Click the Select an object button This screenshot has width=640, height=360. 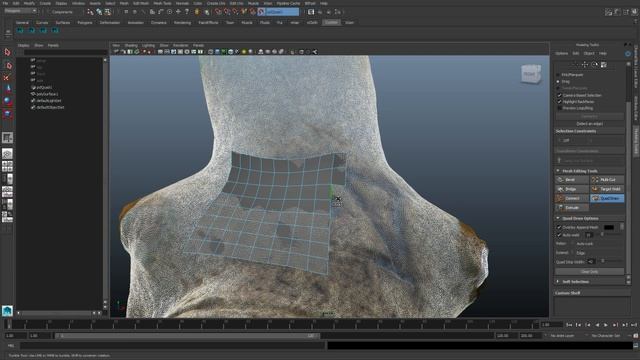(589, 124)
